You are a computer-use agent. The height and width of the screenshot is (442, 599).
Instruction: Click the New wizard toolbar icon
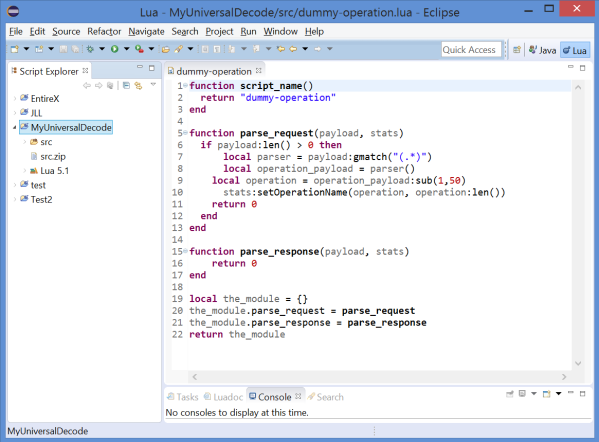[x=15, y=49]
